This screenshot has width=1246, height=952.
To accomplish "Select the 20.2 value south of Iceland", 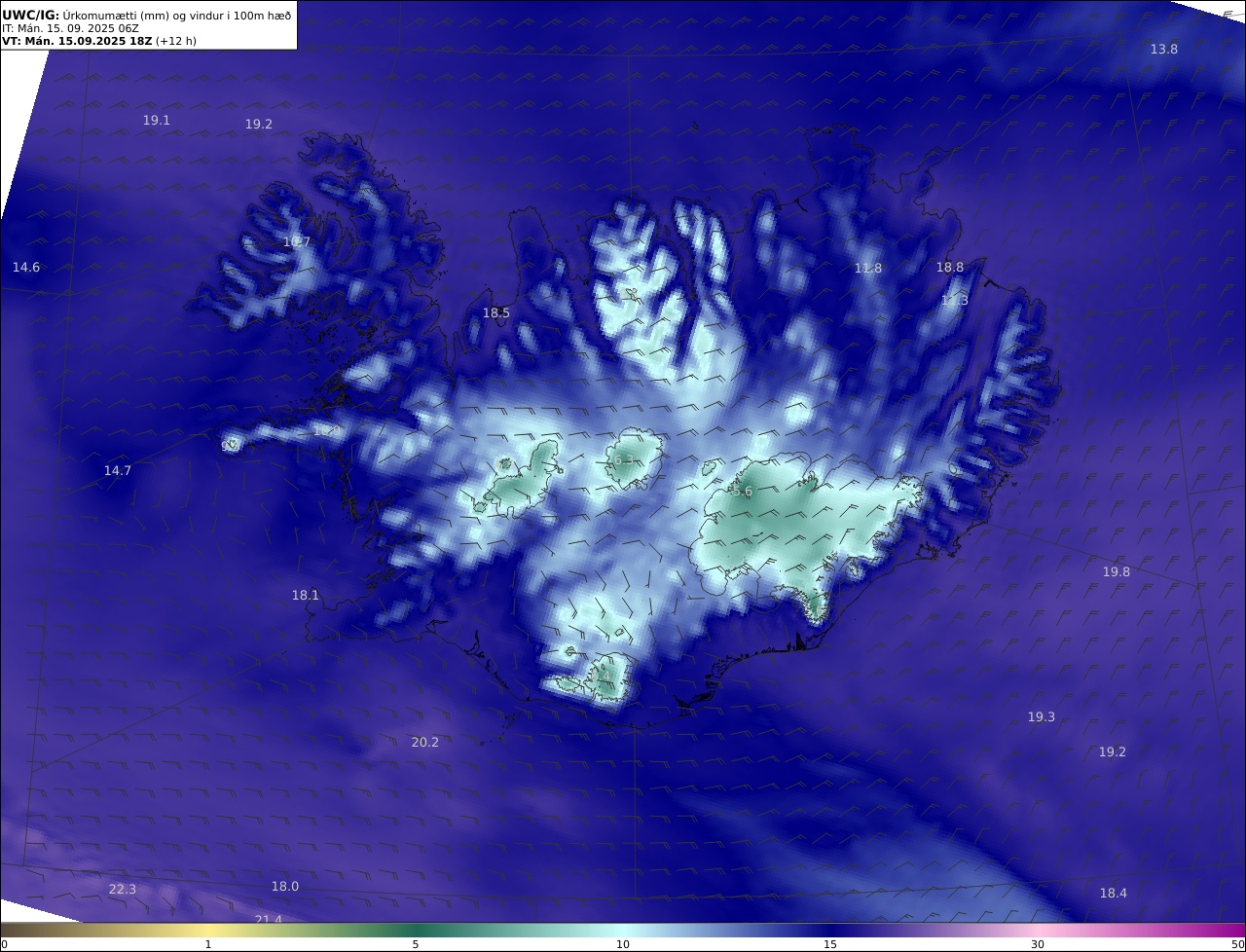I will click(425, 743).
